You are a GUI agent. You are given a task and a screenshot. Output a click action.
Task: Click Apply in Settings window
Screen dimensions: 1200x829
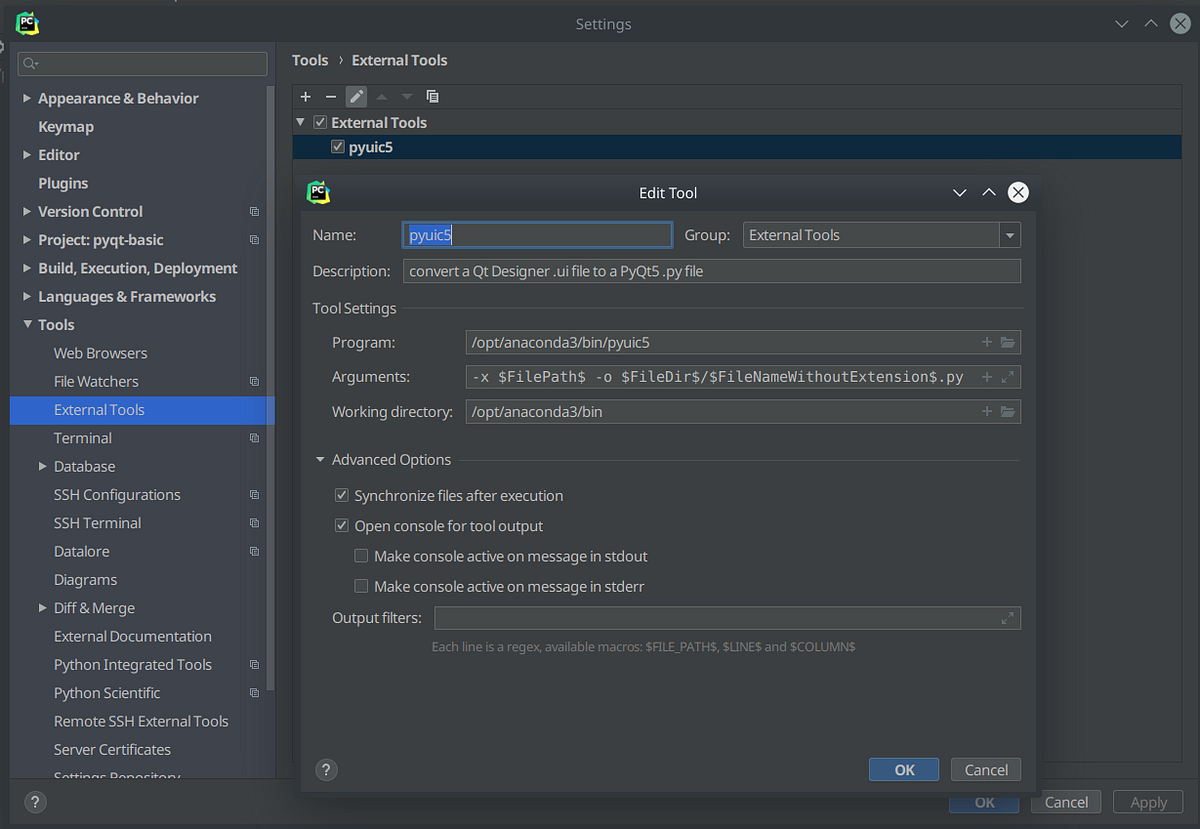[x=1148, y=802]
